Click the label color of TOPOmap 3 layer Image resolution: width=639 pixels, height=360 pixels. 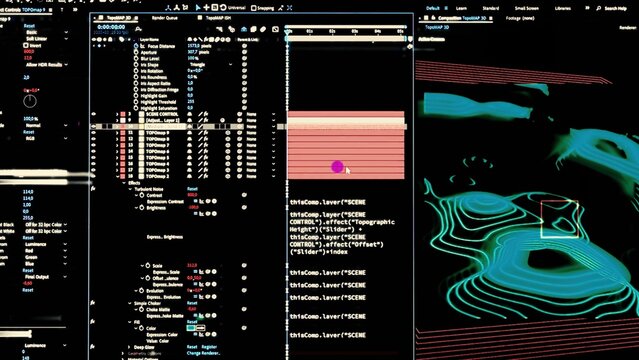[123, 170]
